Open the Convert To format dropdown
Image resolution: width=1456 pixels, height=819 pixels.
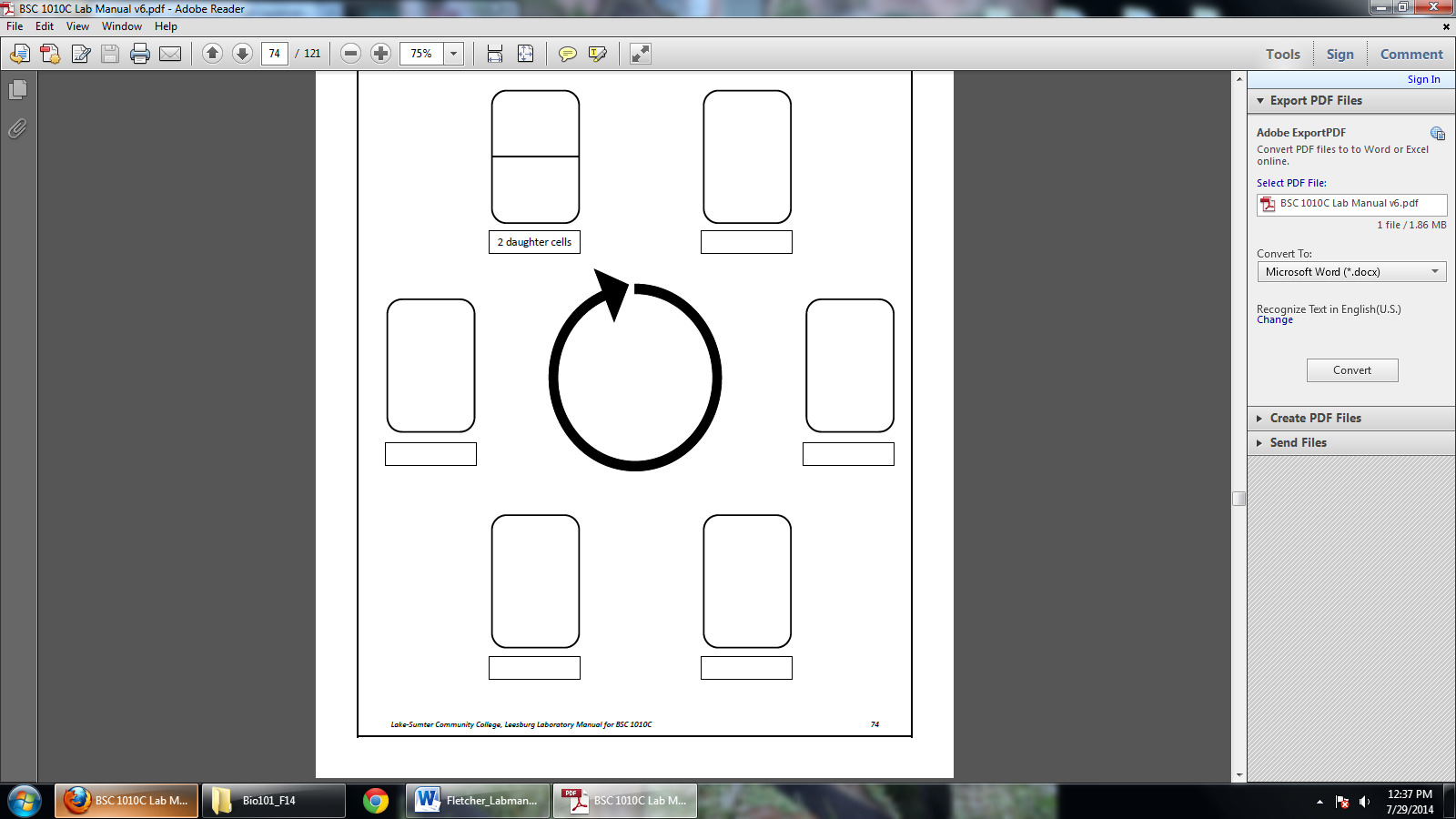click(x=1351, y=272)
